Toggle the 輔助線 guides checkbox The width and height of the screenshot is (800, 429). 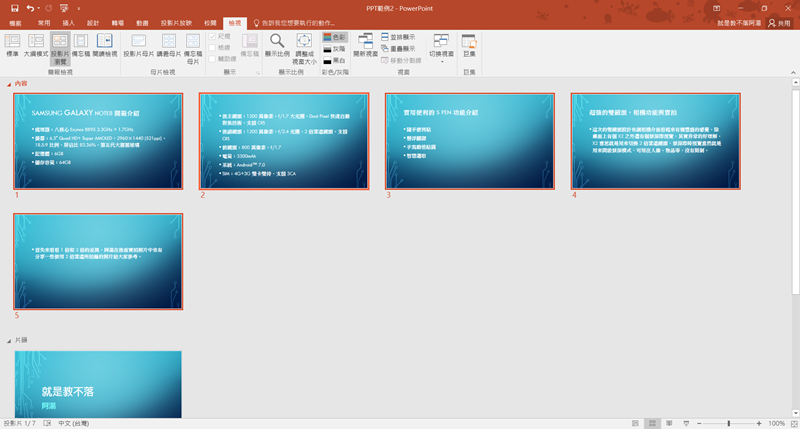click(212, 59)
